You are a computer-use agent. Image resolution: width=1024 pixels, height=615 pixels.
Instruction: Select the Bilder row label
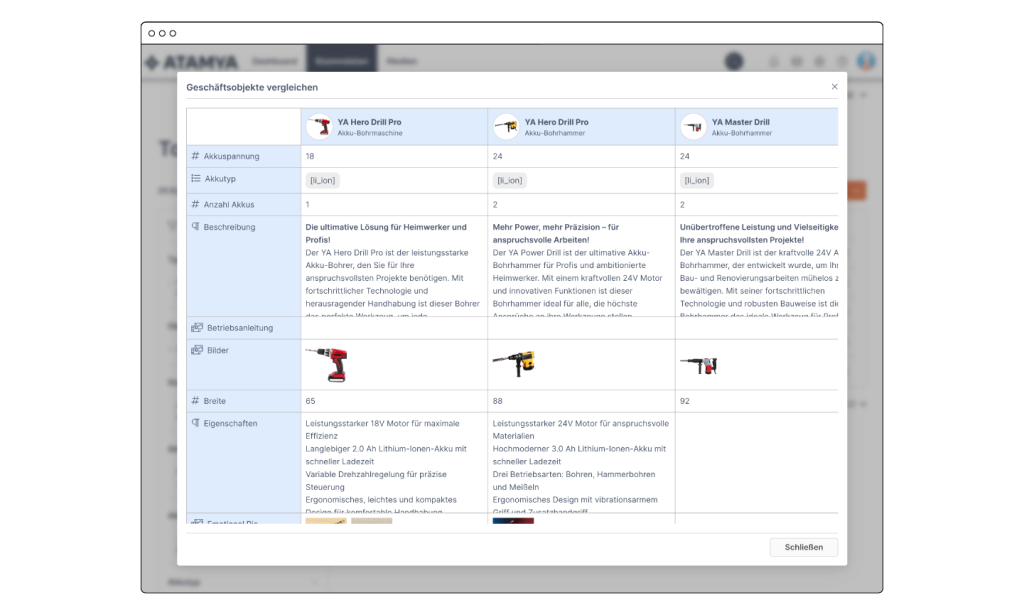tap(217, 351)
